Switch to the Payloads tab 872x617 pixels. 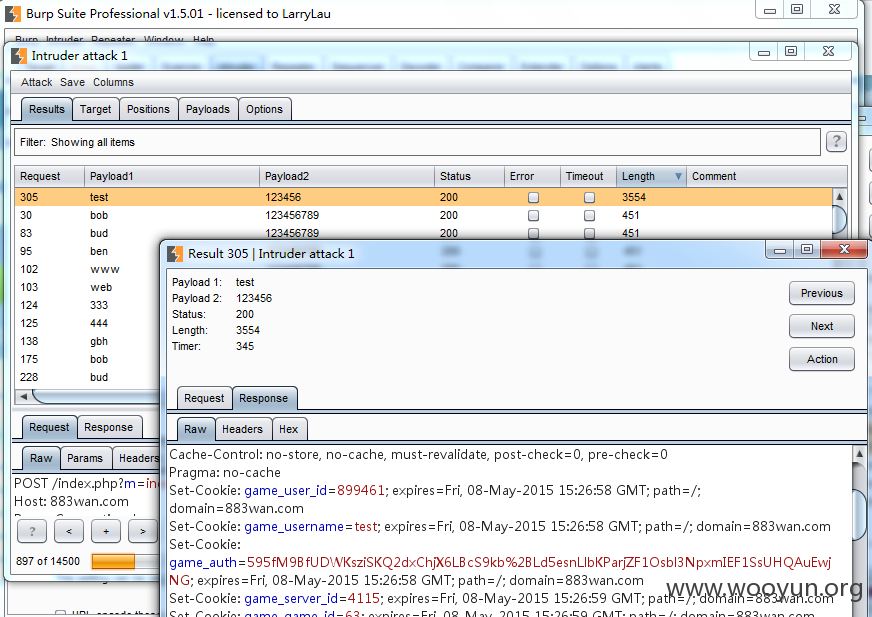208,109
